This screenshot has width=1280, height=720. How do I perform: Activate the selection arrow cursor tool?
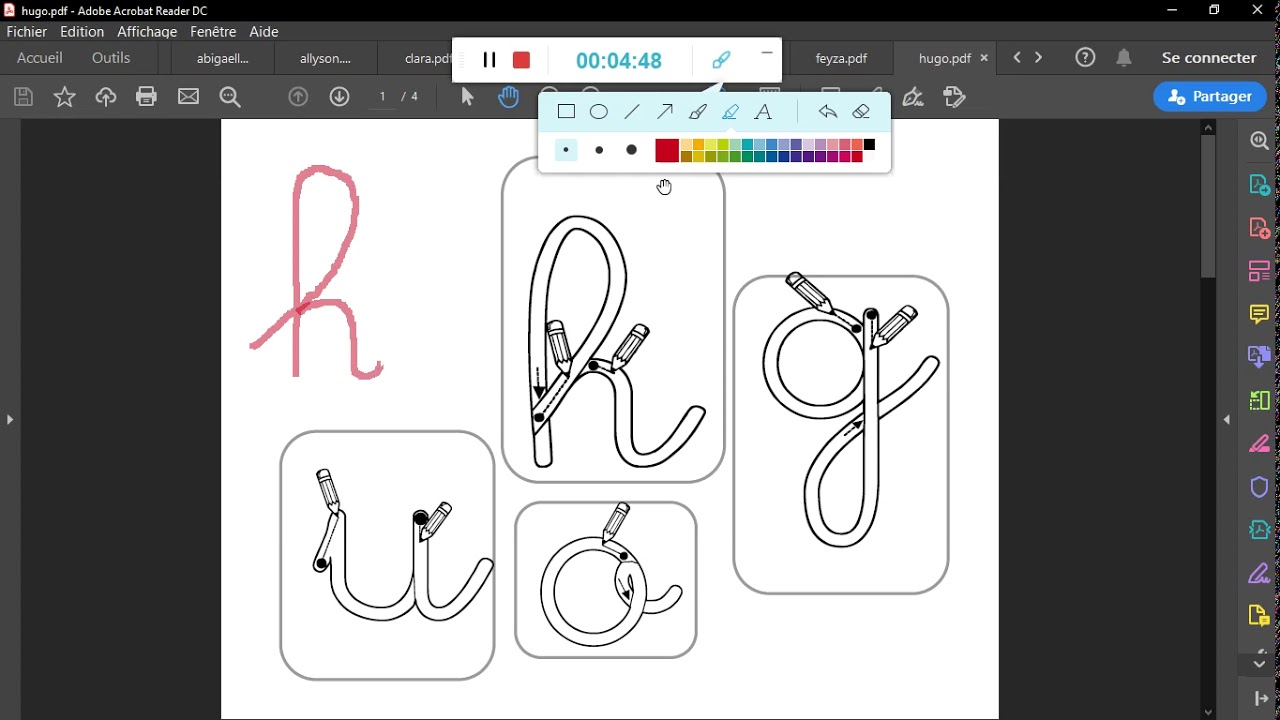(x=467, y=97)
